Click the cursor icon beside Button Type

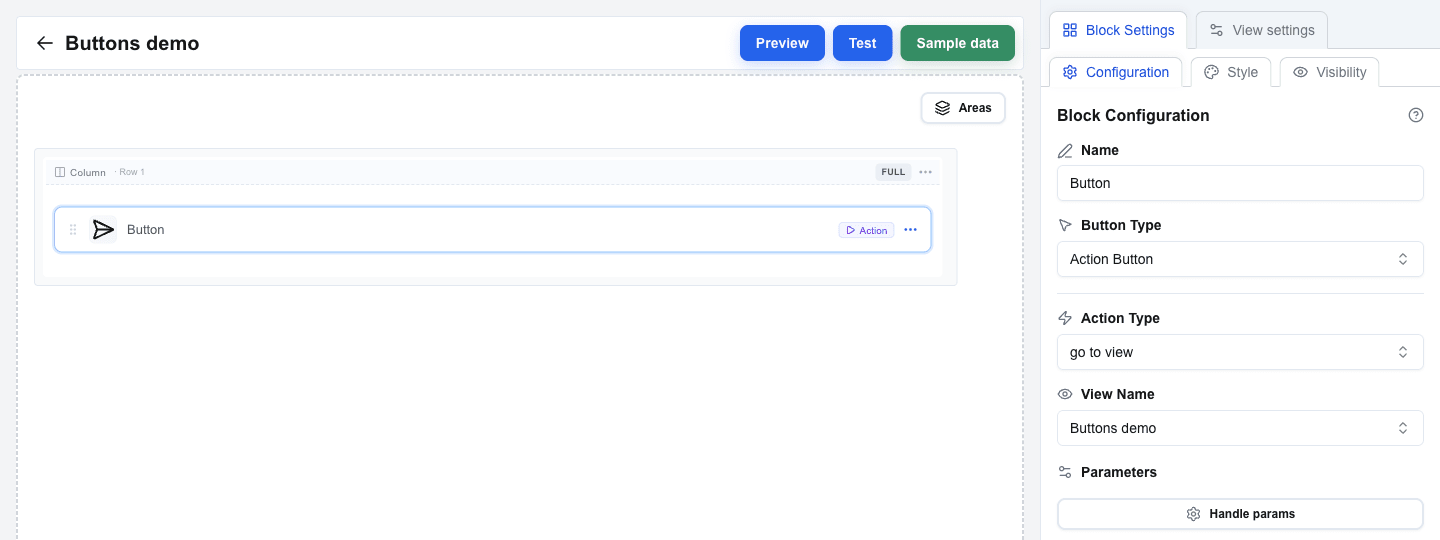(1065, 225)
